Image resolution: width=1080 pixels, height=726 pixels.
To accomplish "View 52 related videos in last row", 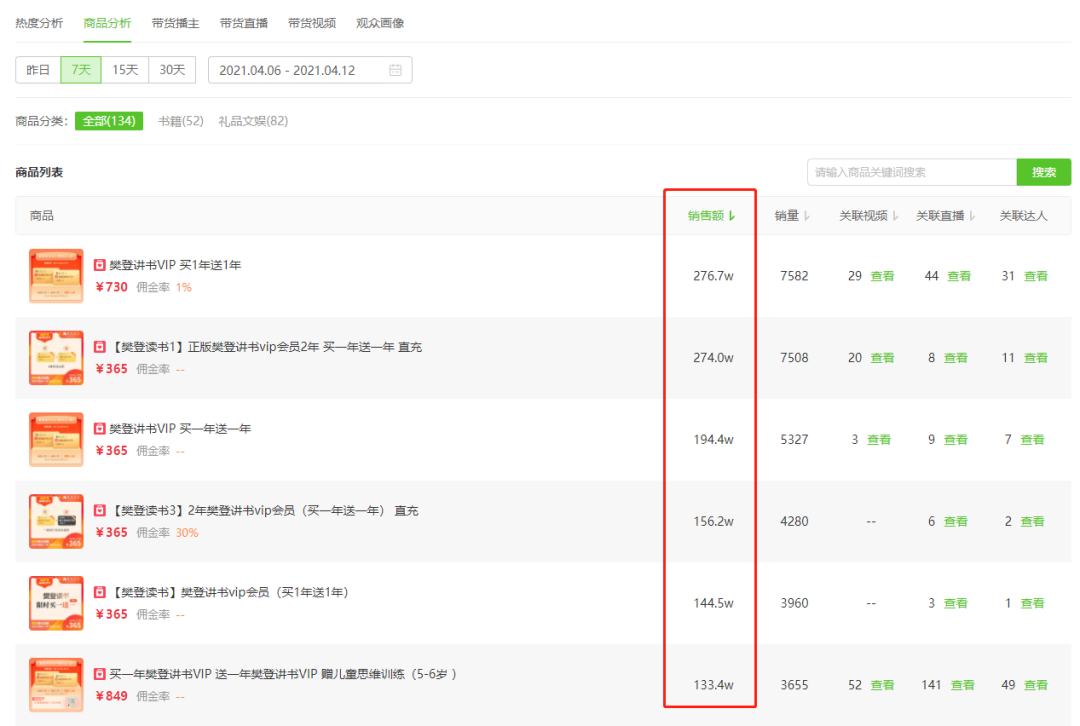I will 882,685.
